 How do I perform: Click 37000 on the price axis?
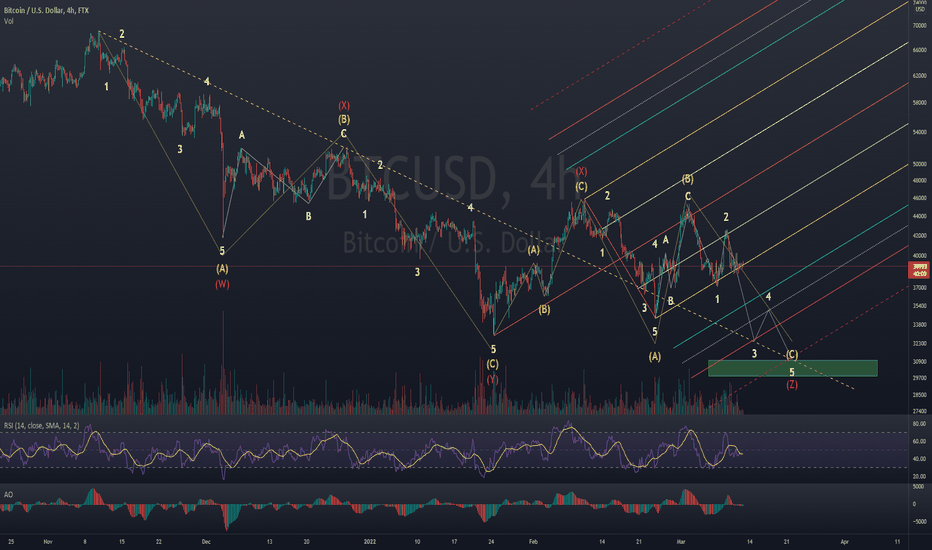point(920,288)
